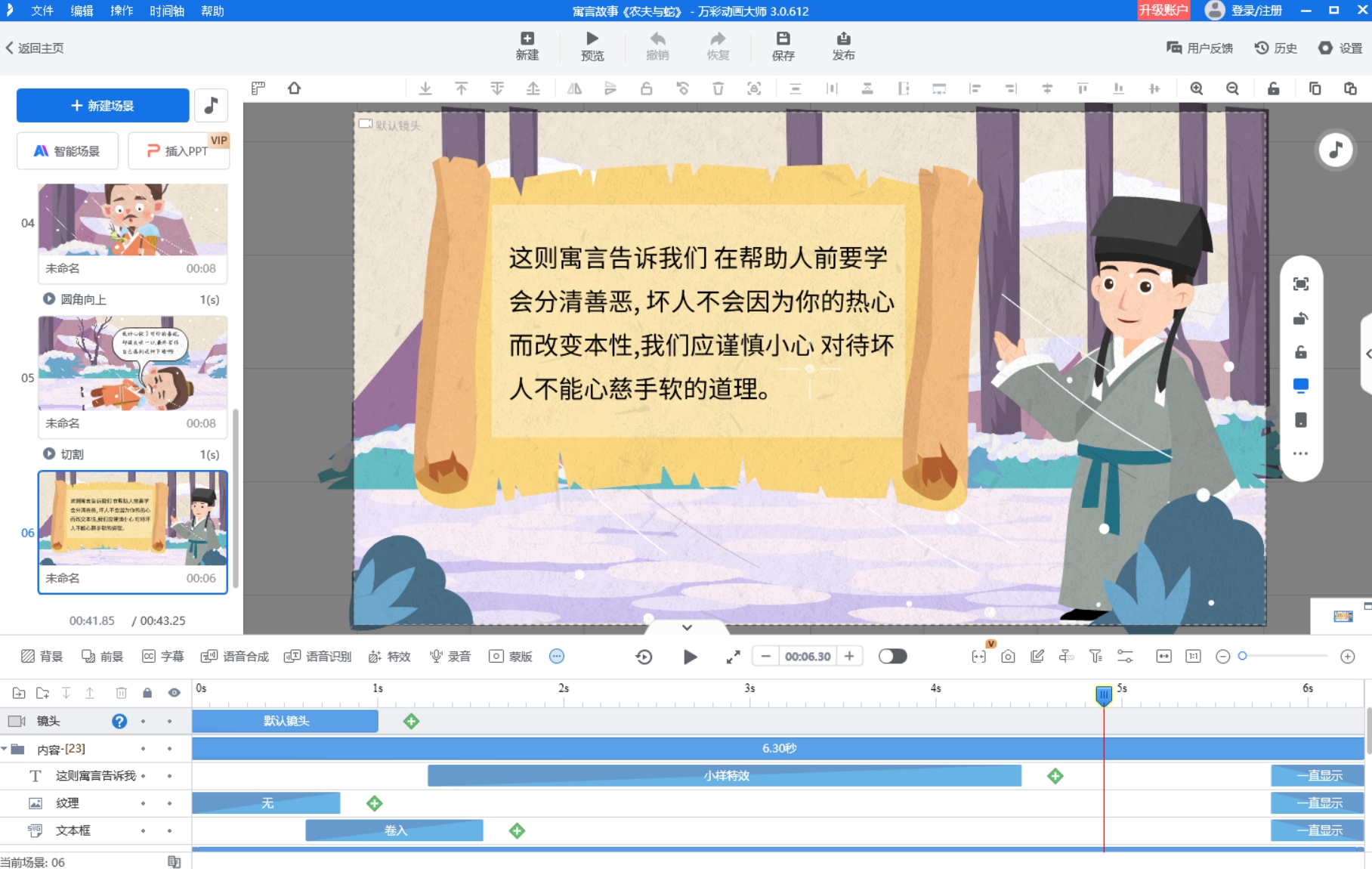Collapse the timeline with the chevron below the canvas
Image resolution: width=1372 pixels, height=869 pixels.
pos(687,627)
